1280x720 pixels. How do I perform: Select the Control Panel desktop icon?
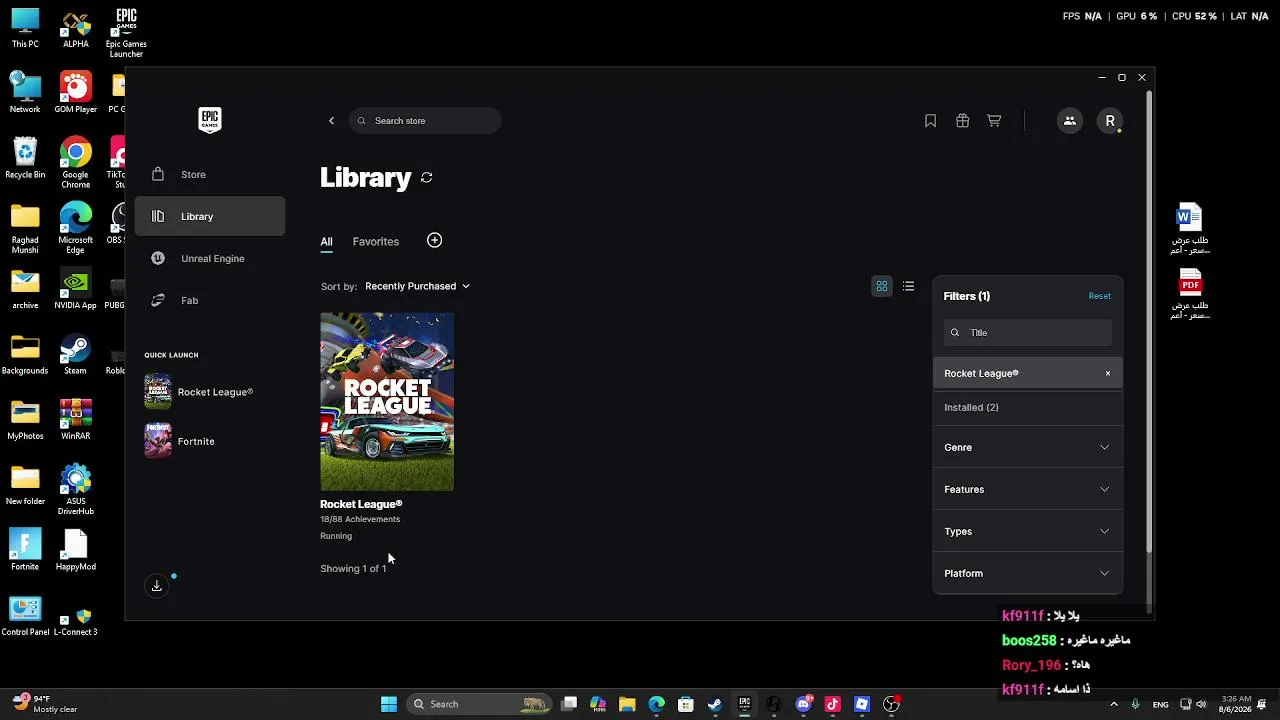pos(25,616)
